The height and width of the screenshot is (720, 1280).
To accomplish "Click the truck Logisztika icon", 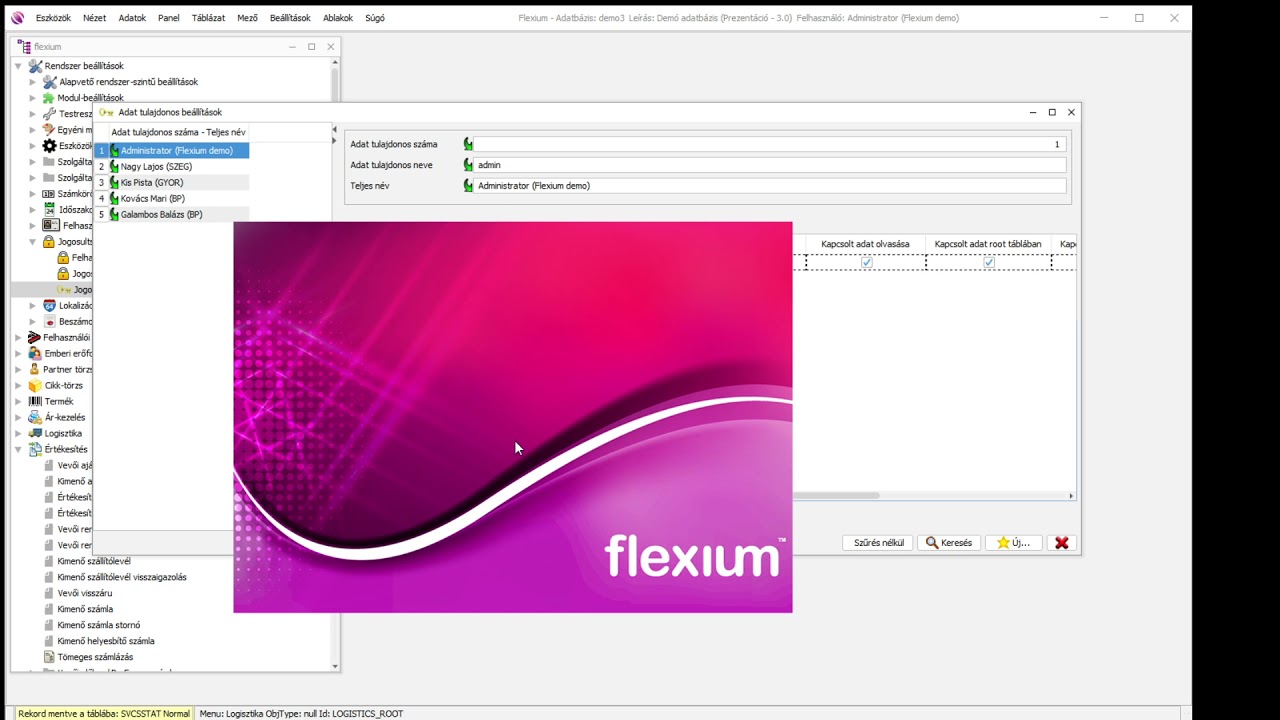I will 35,434.
